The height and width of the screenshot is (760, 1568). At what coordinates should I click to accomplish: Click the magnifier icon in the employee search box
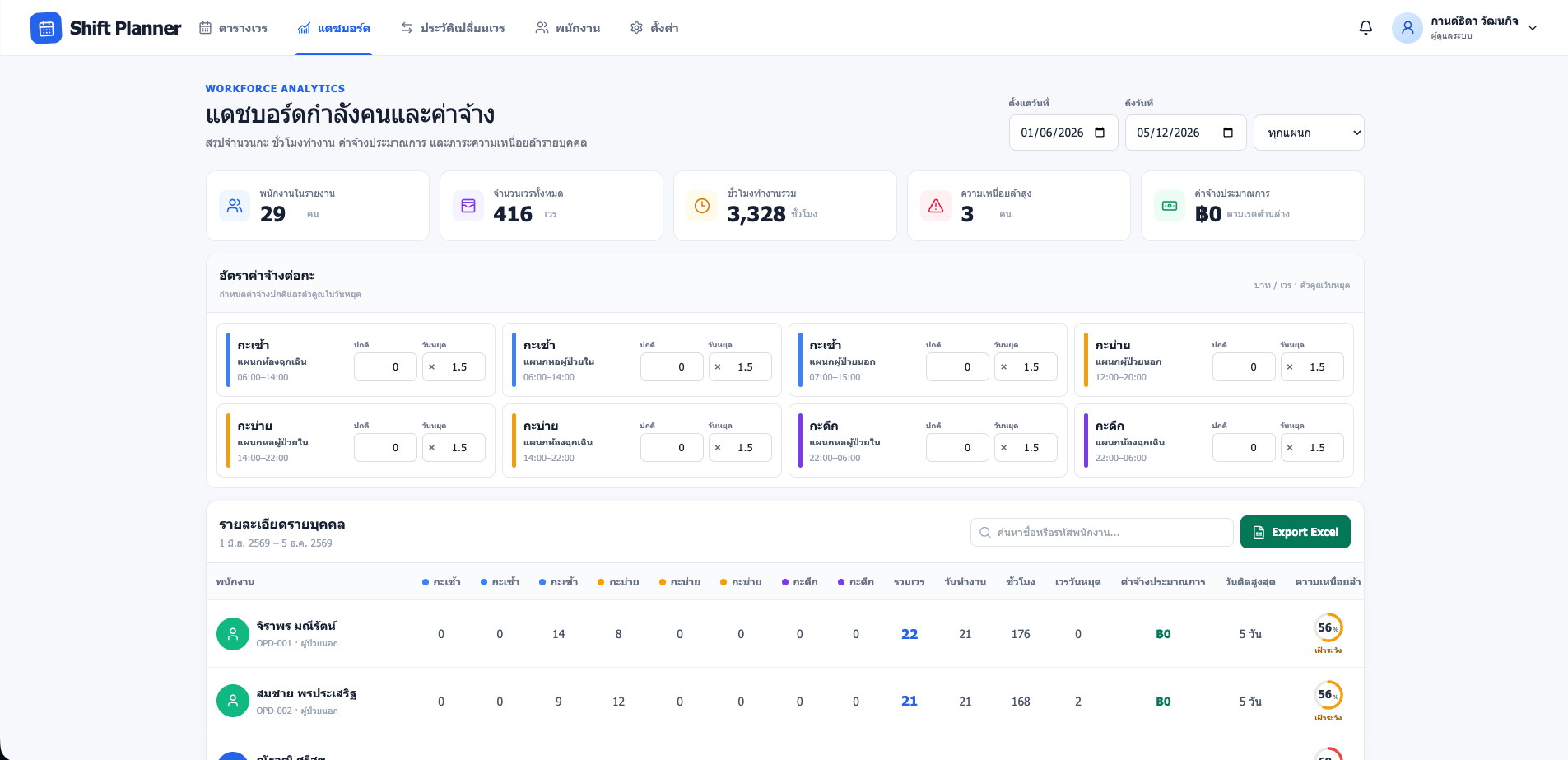click(985, 533)
